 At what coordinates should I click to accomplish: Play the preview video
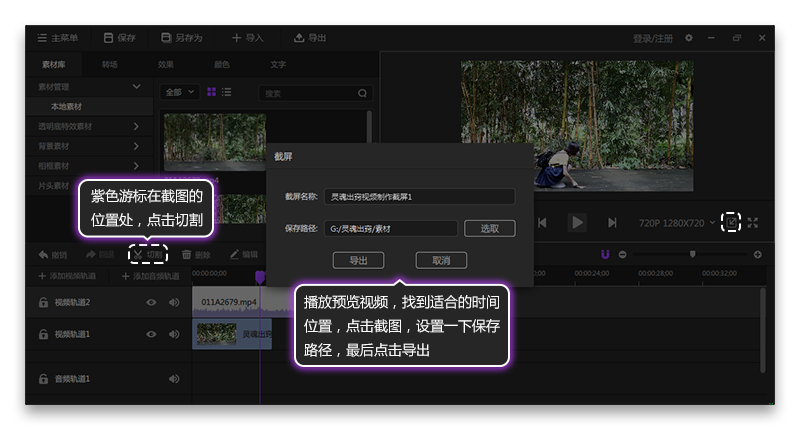click(x=577, y=222)
